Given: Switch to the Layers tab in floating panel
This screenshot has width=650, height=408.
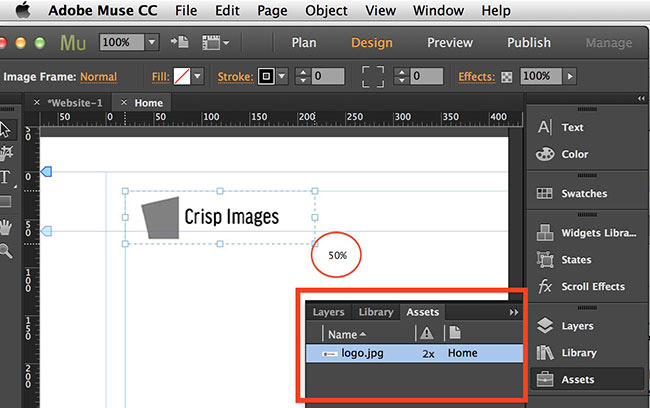Looking at the screenshot, I should (x=328, y=312).
